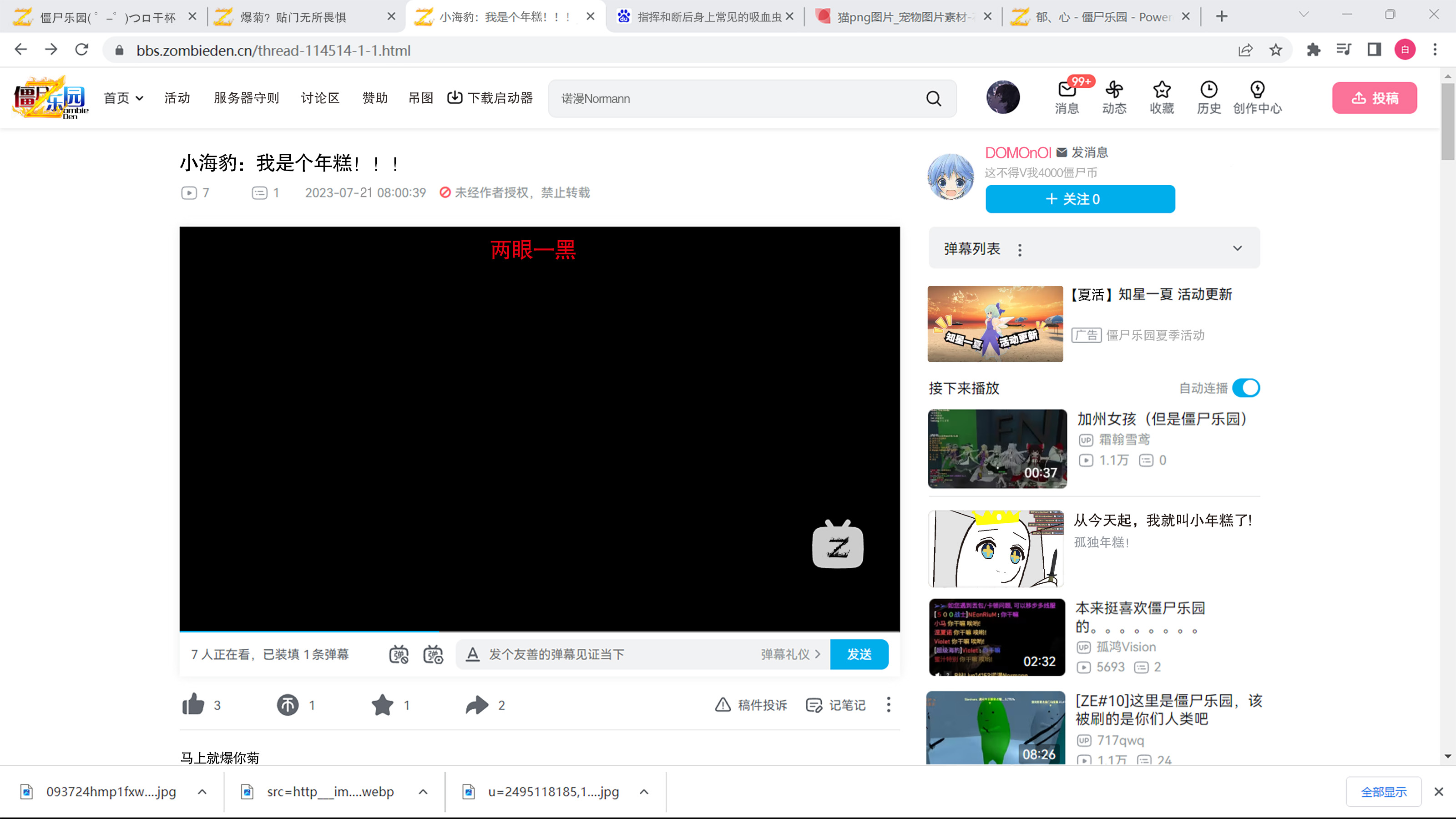Toggle the danmaku display on/off icon
Screen dimensions: 1456x819
[399, 654]
